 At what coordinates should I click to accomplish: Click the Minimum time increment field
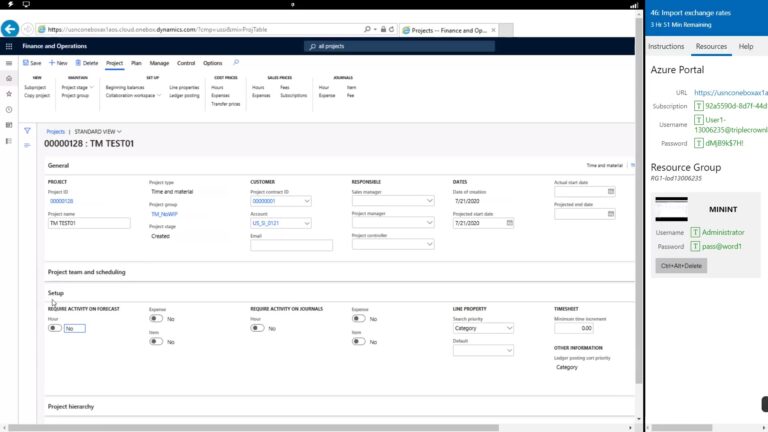(x=574, y=328)
